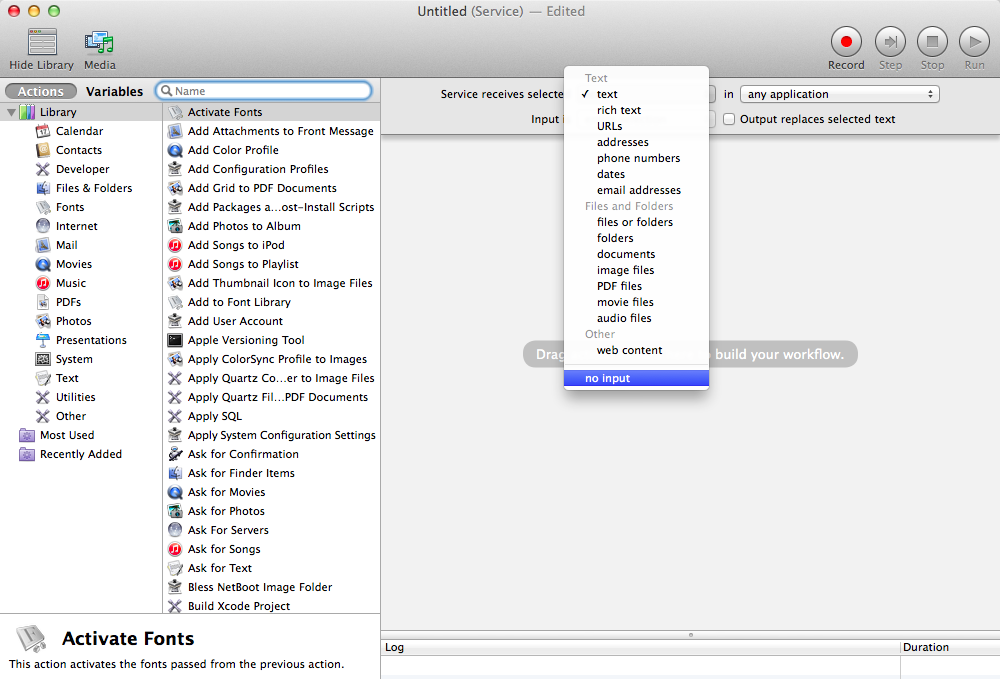Select the Calendar category icon
The height and width of the screenshot is (679, 1000).
click(43, 131)
